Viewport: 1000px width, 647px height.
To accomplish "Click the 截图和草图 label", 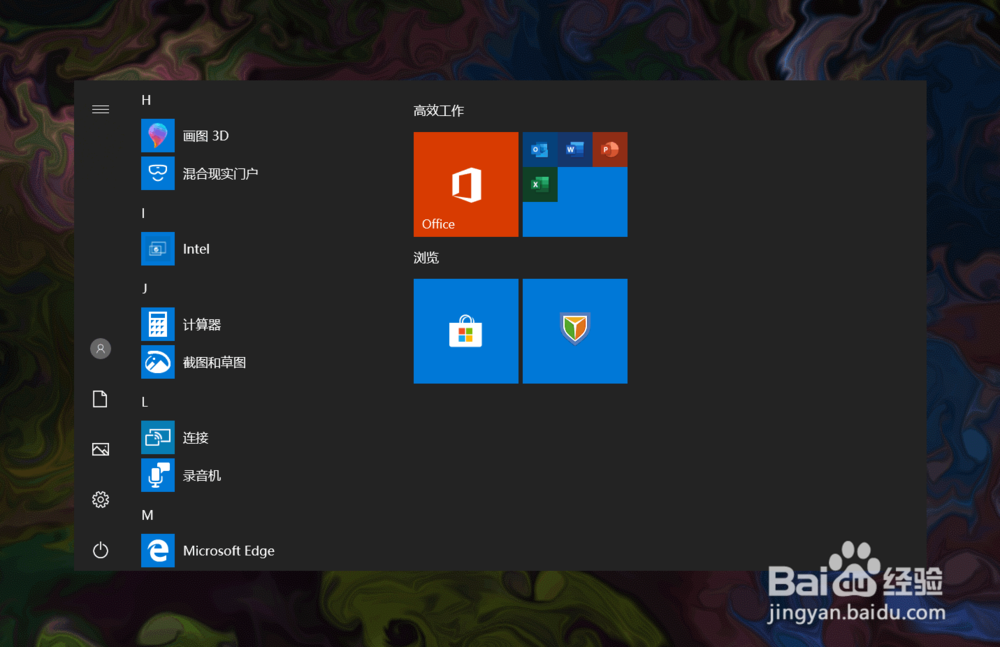I will click(214, 362).
